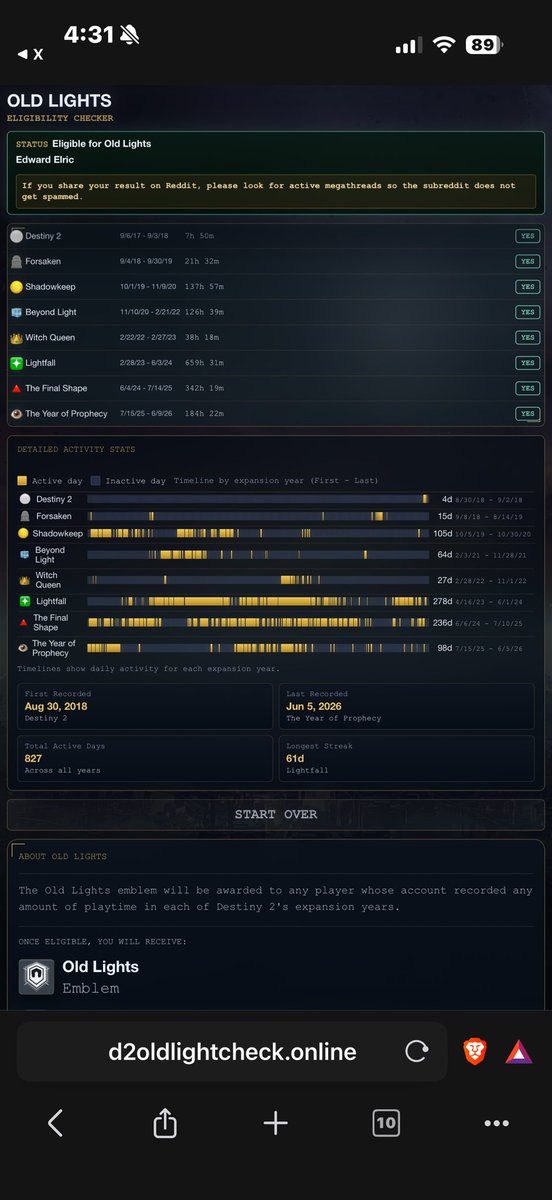Screen dimensions: 552x1200
Task: Tap the Beyond Light activity timeline bar
Action: (x=258, y=554)
